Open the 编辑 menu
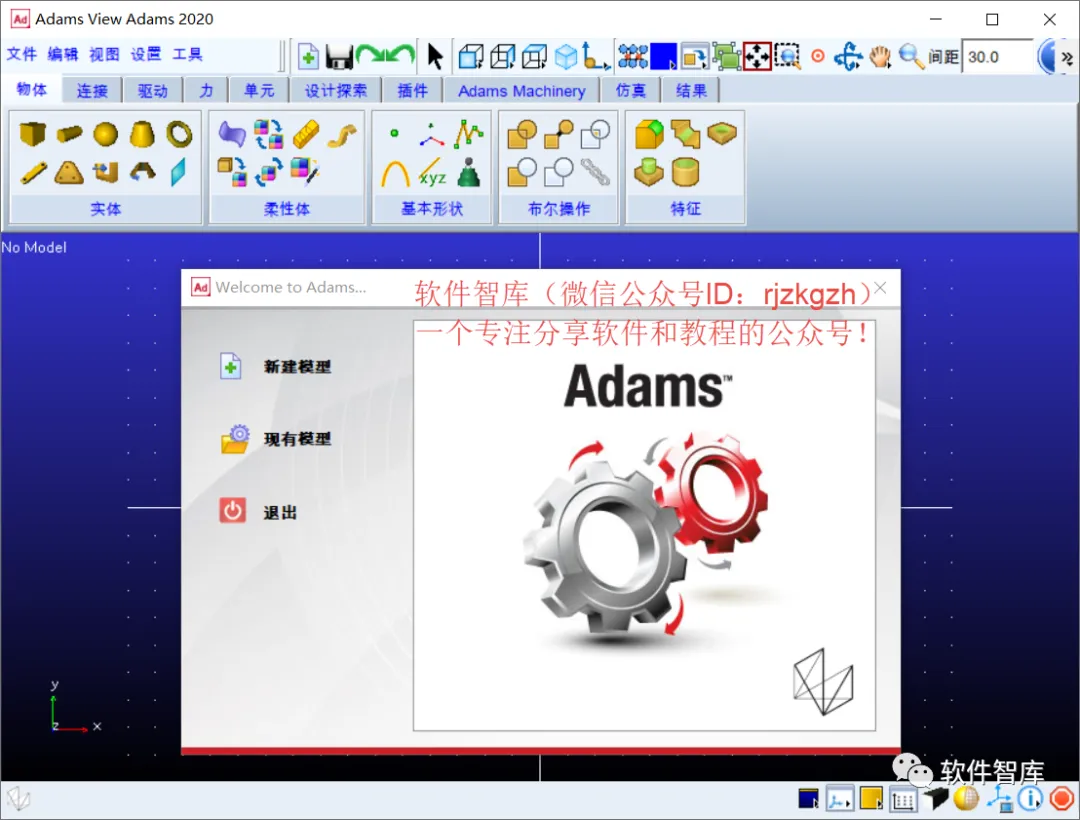The width and height of the screenshot is (1080, 820). point(63,54)
